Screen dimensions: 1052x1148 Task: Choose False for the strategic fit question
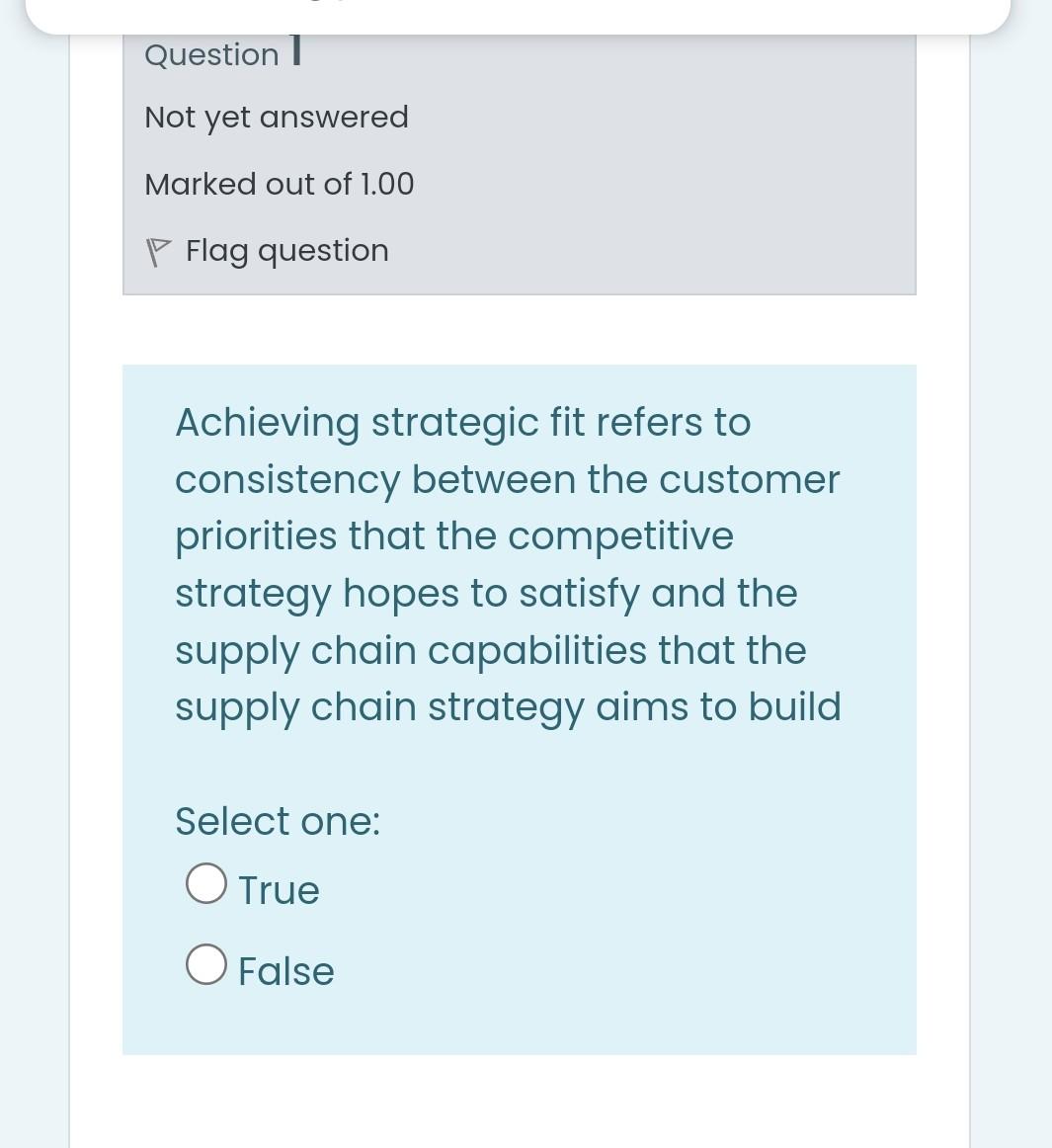pos(205,963)
